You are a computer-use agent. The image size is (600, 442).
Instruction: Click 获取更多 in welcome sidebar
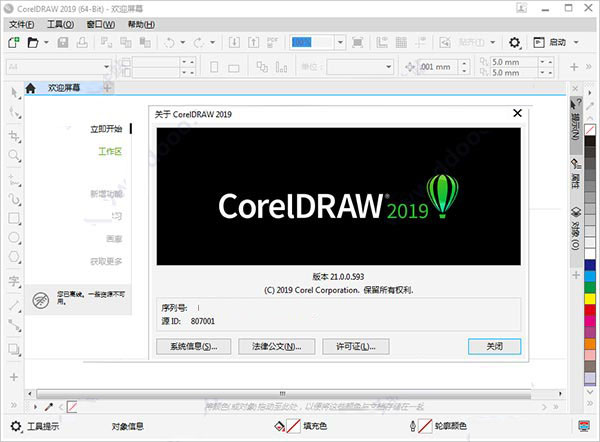[106, 261]
